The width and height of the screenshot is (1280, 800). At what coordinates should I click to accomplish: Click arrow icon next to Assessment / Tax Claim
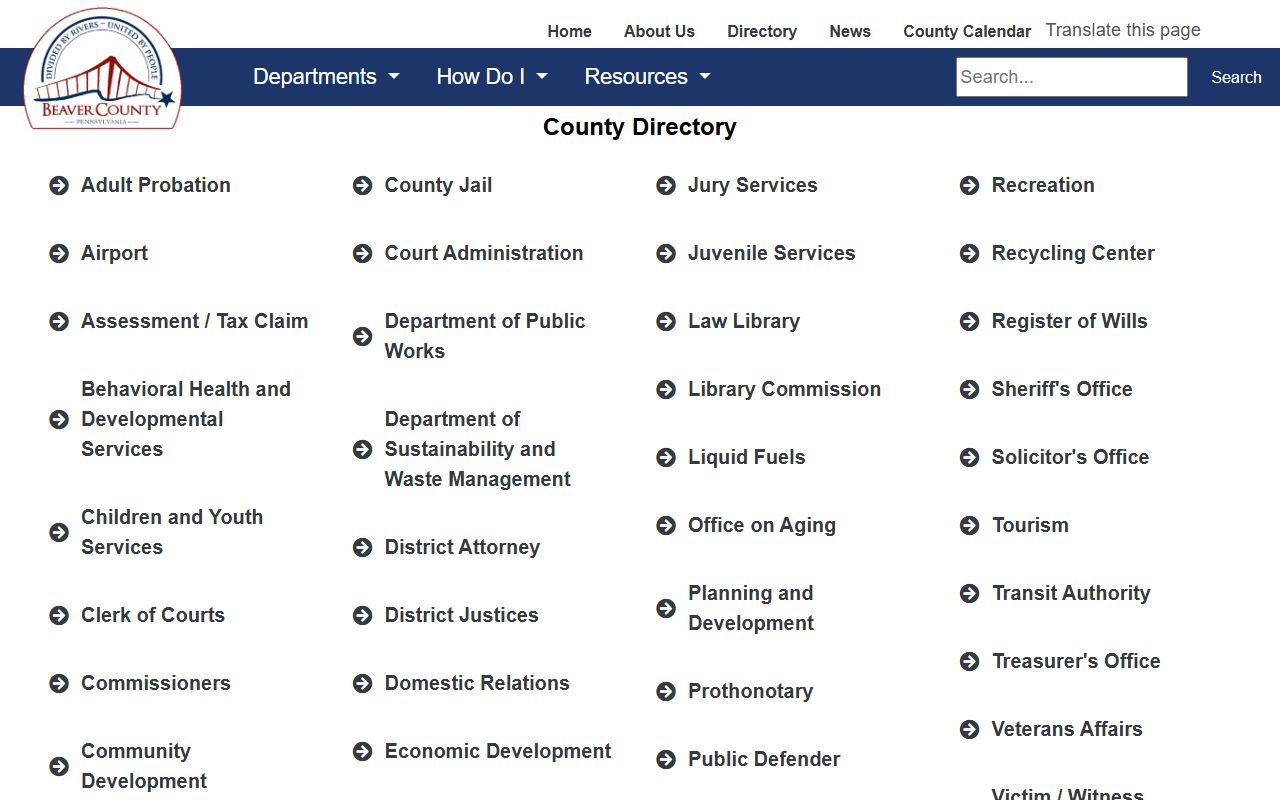click(59, 321)
